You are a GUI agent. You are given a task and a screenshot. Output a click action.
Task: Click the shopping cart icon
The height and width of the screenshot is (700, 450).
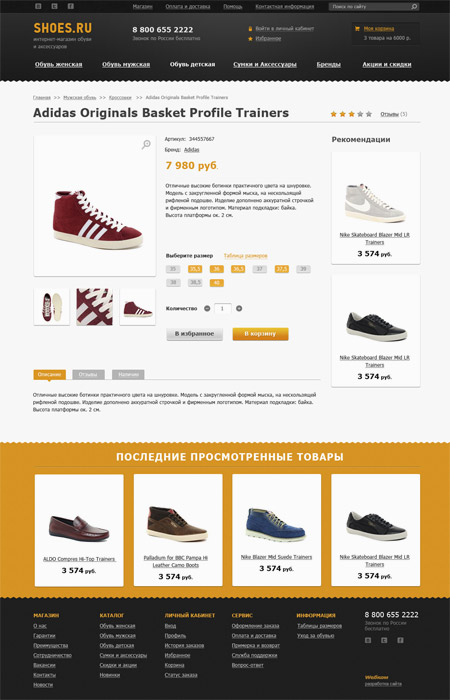click(357, 29)
